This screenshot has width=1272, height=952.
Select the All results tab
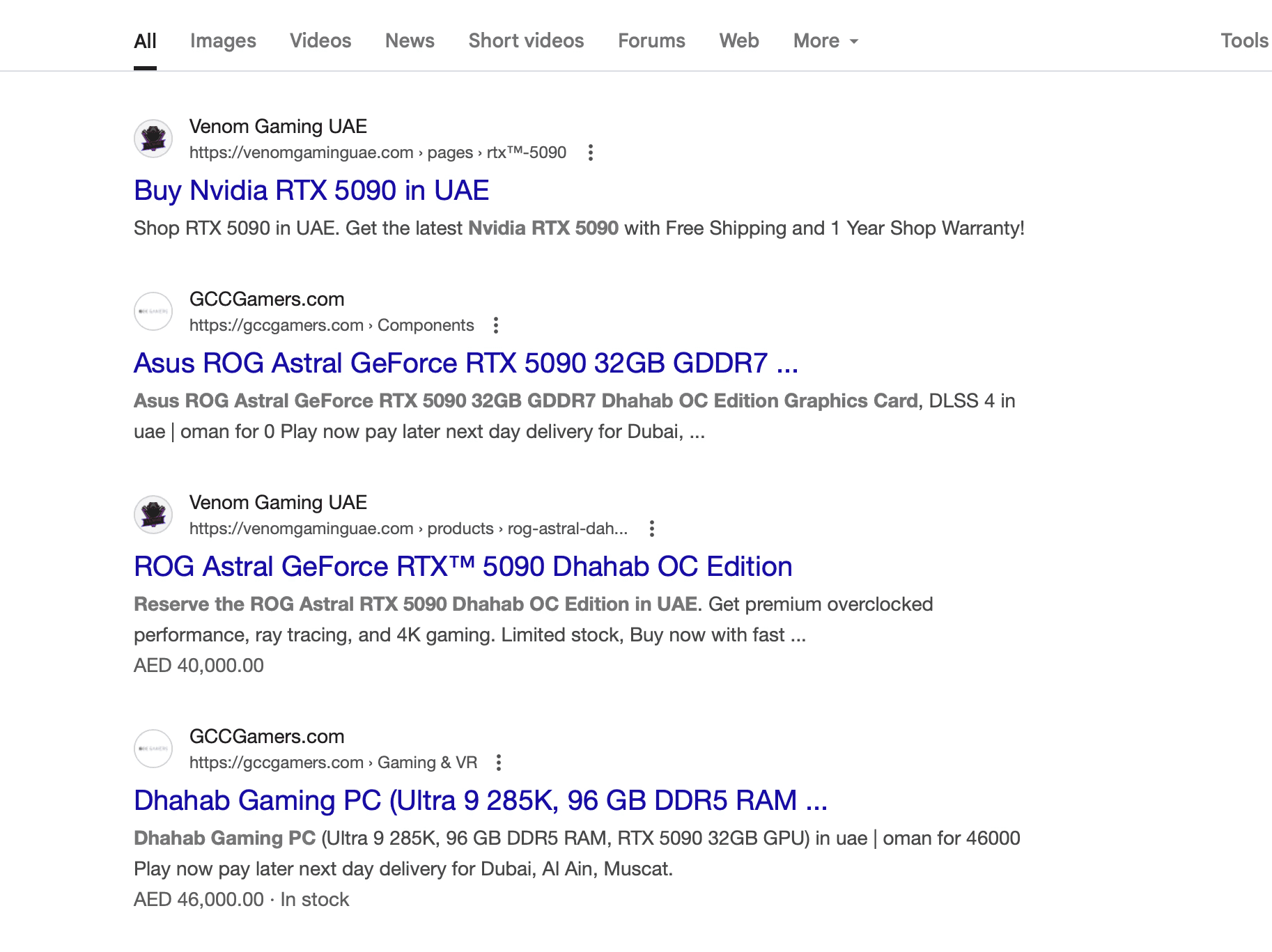[x=145, y=40]
